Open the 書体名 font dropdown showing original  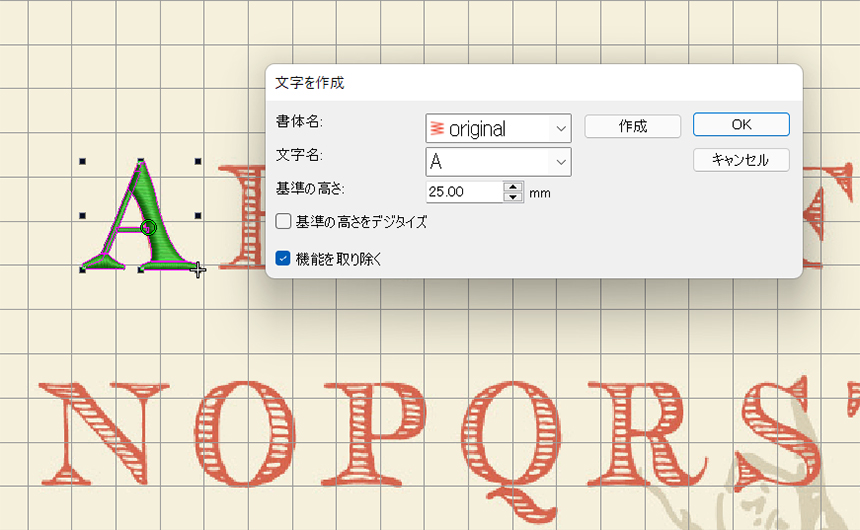point(498,128)
